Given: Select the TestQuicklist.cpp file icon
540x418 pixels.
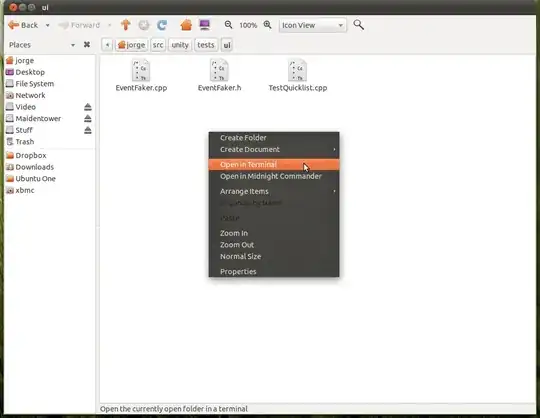Looking at the screenshot, I should point(298,71).
